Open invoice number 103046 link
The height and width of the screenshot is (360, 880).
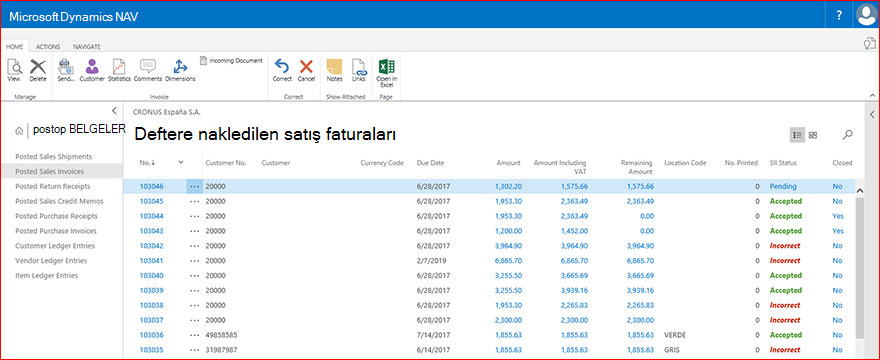[152, 186]
